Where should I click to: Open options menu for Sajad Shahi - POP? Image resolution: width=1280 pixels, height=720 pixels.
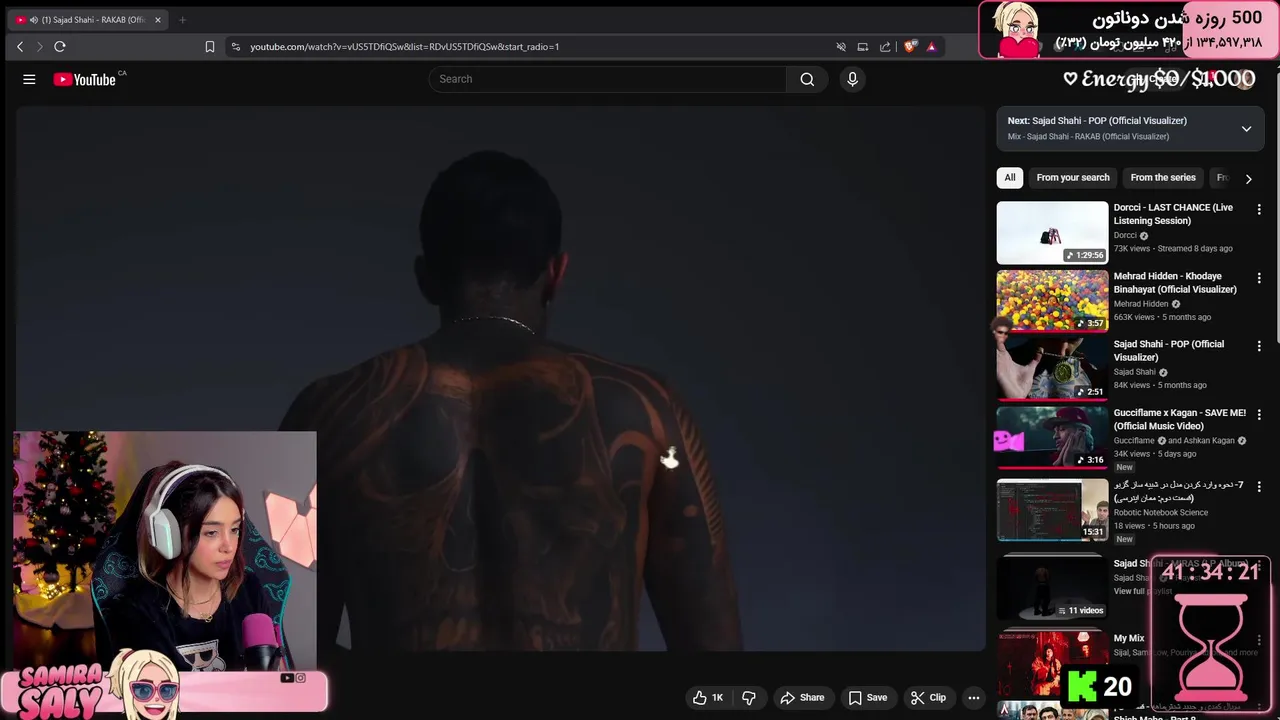point(1259,346)
